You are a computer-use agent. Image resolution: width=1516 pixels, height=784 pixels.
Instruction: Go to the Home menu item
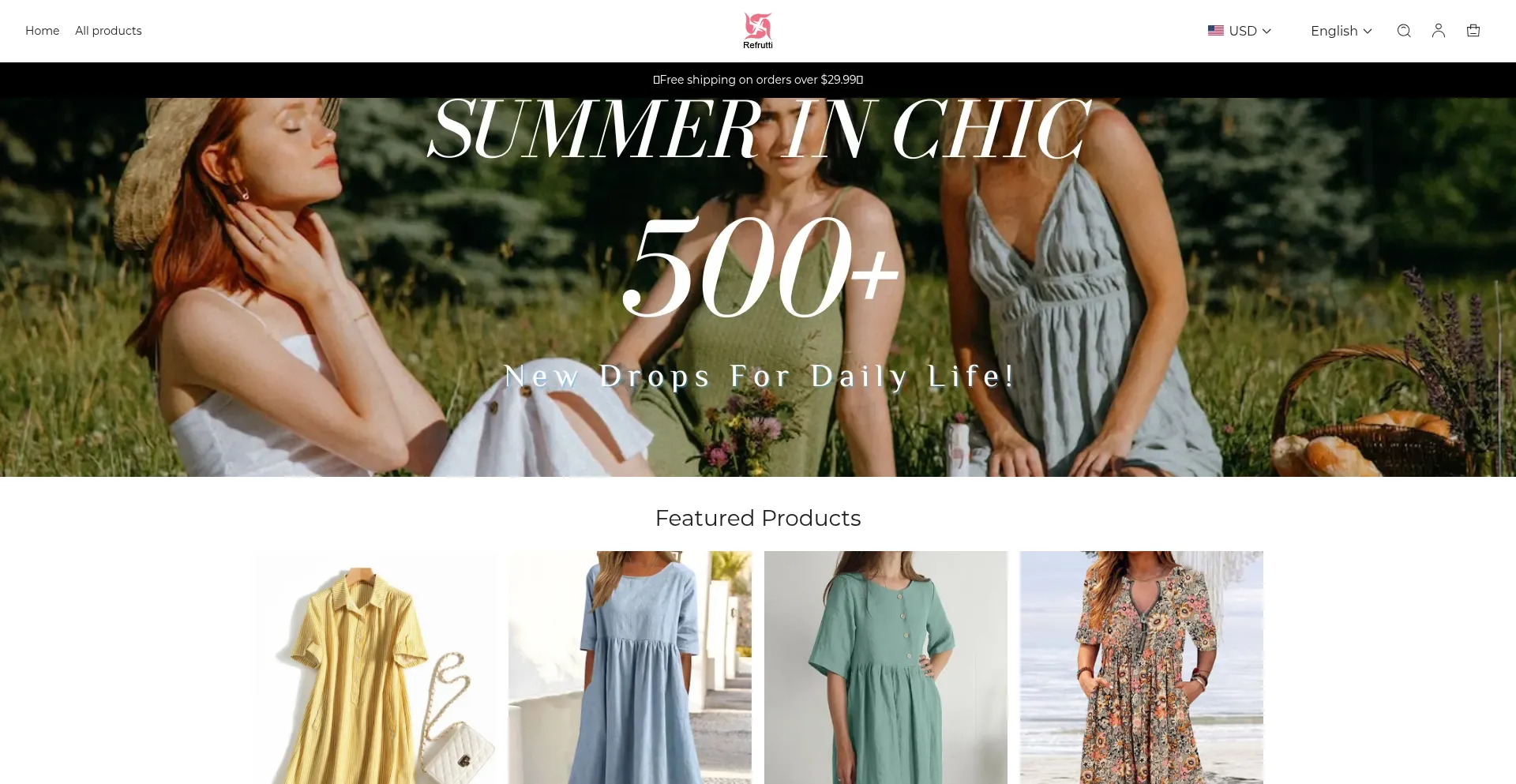tap(43, 31)
